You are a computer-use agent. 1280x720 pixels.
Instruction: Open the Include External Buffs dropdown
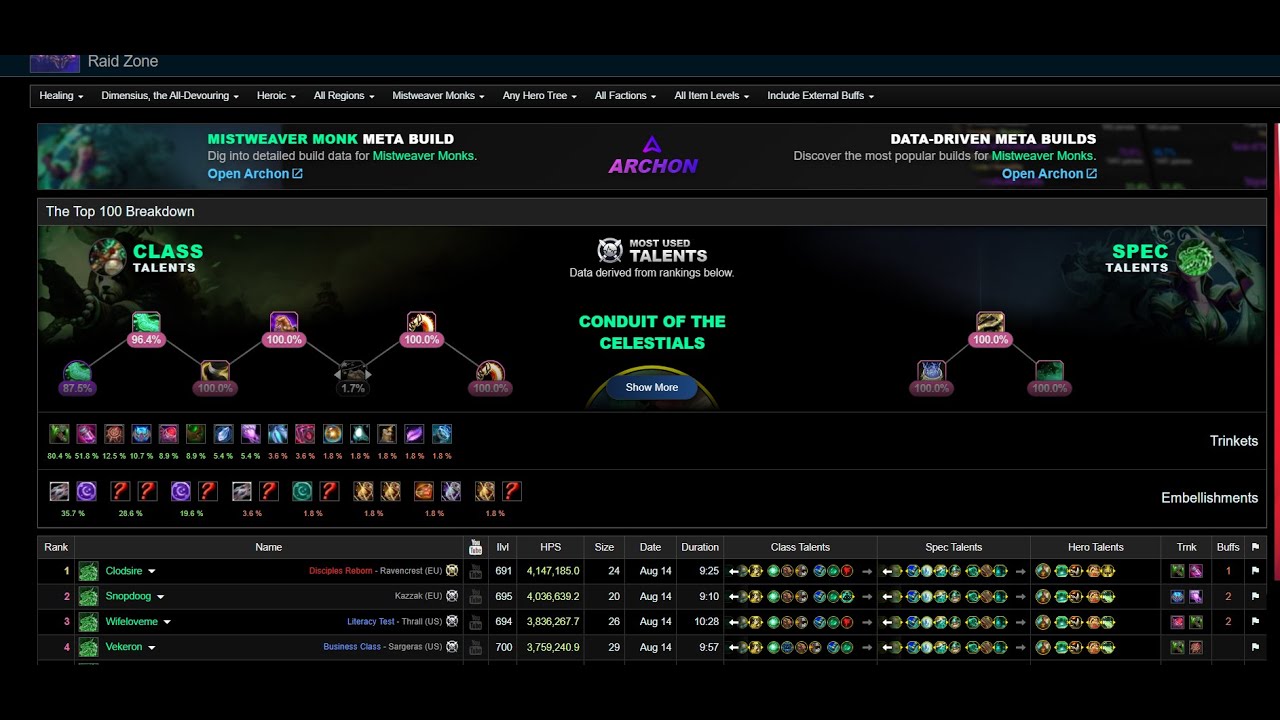(x=821, y=96)
